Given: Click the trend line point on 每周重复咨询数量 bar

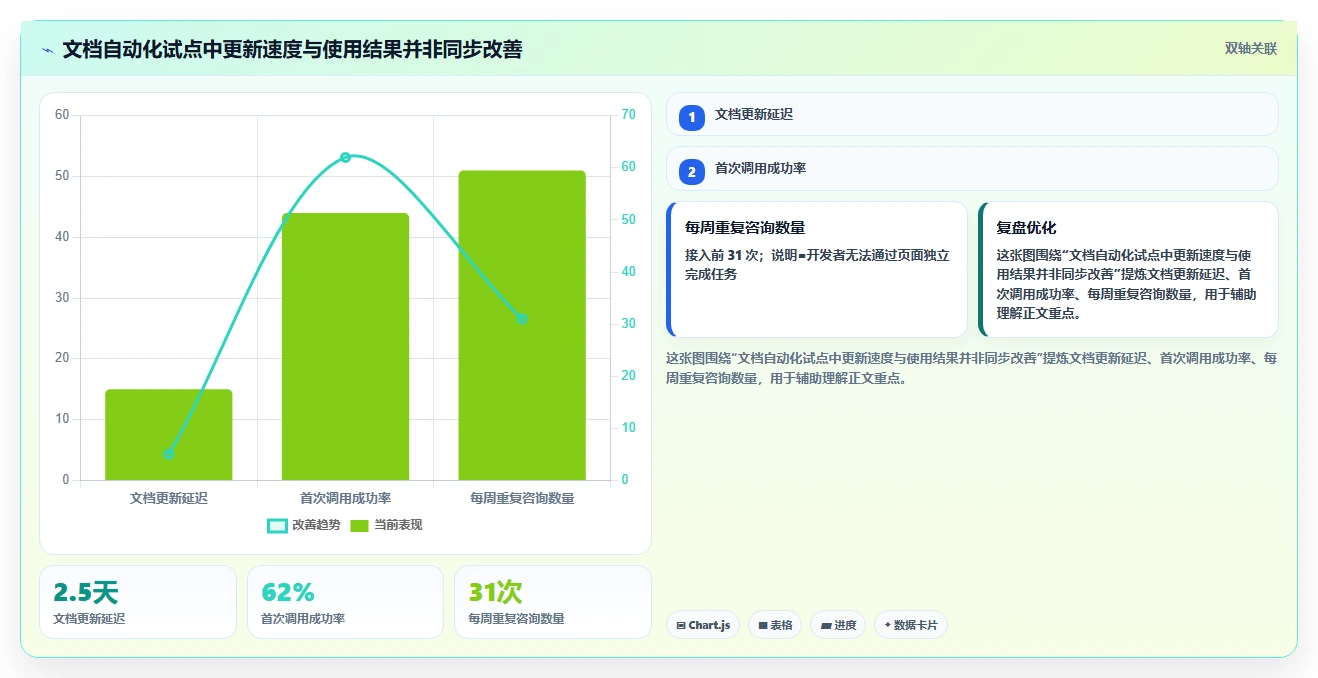Looking at the screenshot, I should coord(522,318).
